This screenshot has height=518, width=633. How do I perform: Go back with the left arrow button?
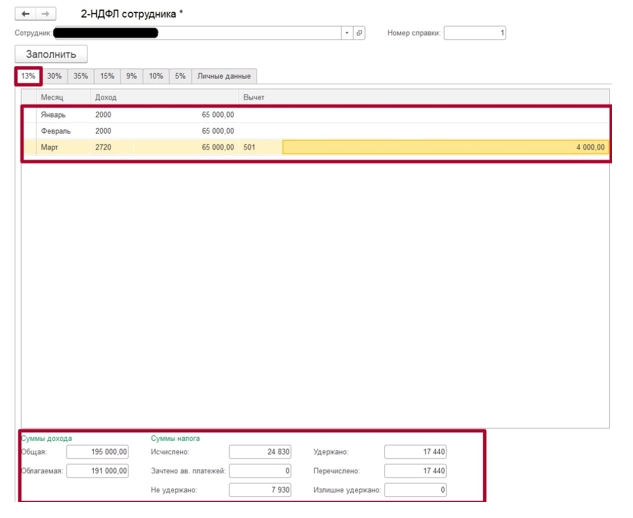point(25,14)
